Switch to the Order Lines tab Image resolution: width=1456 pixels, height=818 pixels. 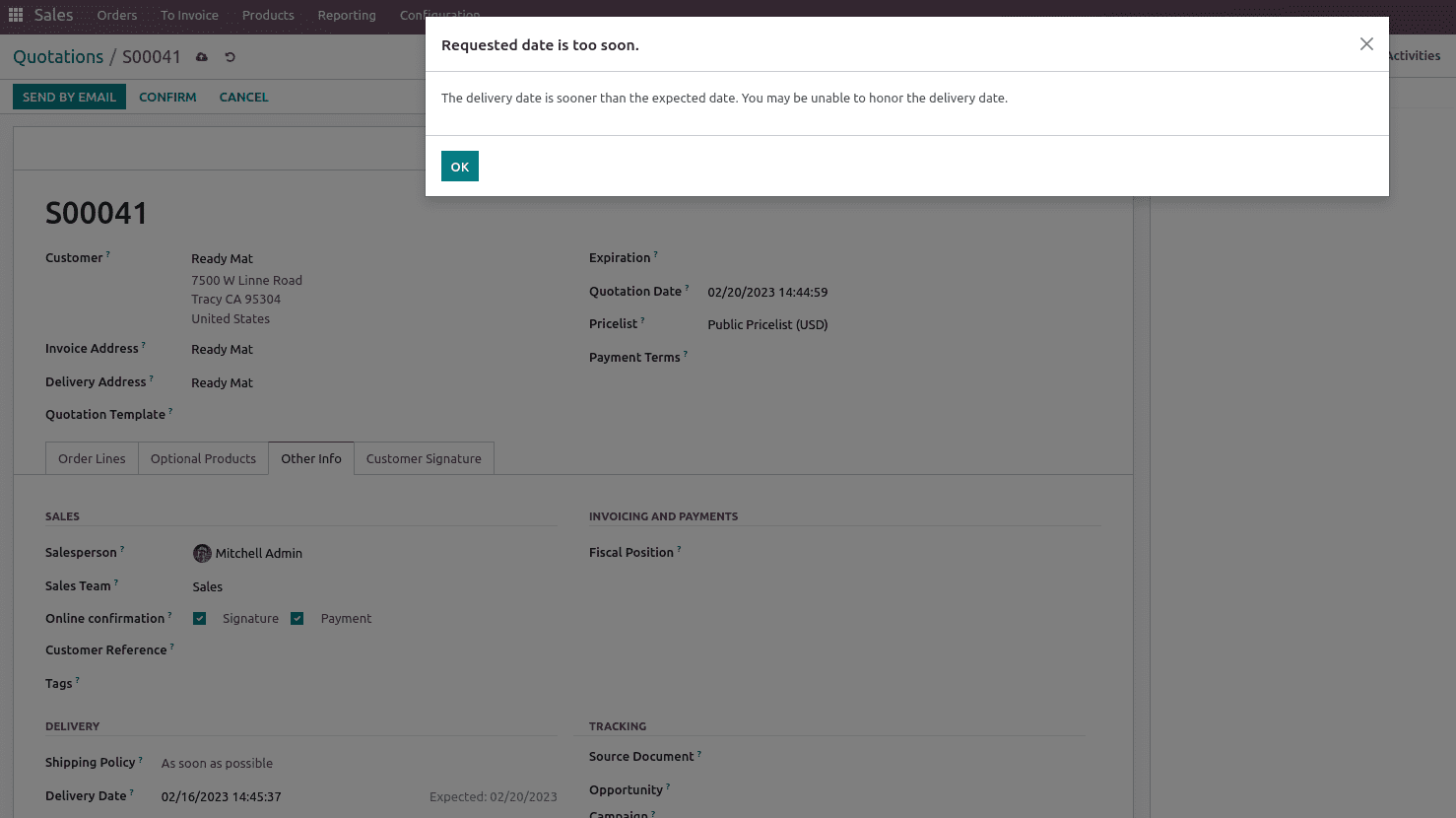tap(92, 458)
